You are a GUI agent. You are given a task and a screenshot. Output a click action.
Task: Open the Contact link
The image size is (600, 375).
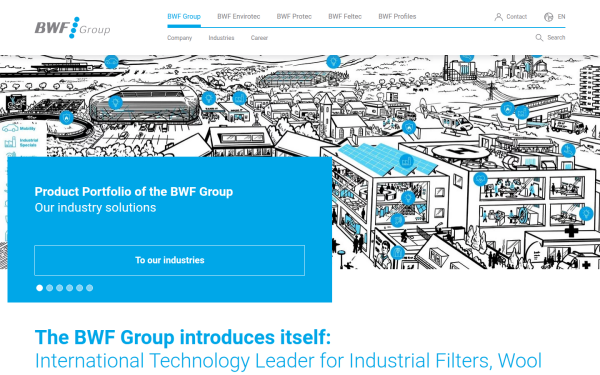(517, 17)
